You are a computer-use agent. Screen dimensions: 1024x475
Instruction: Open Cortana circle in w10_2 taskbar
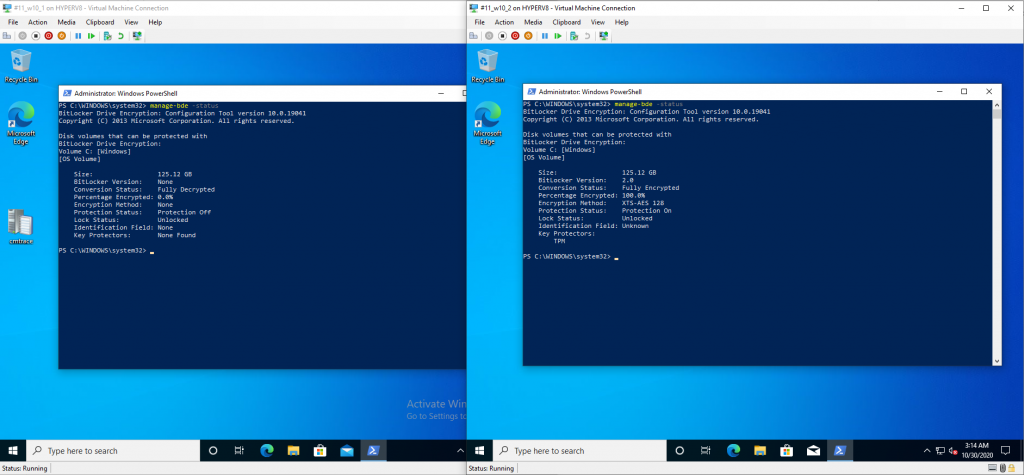679,451
